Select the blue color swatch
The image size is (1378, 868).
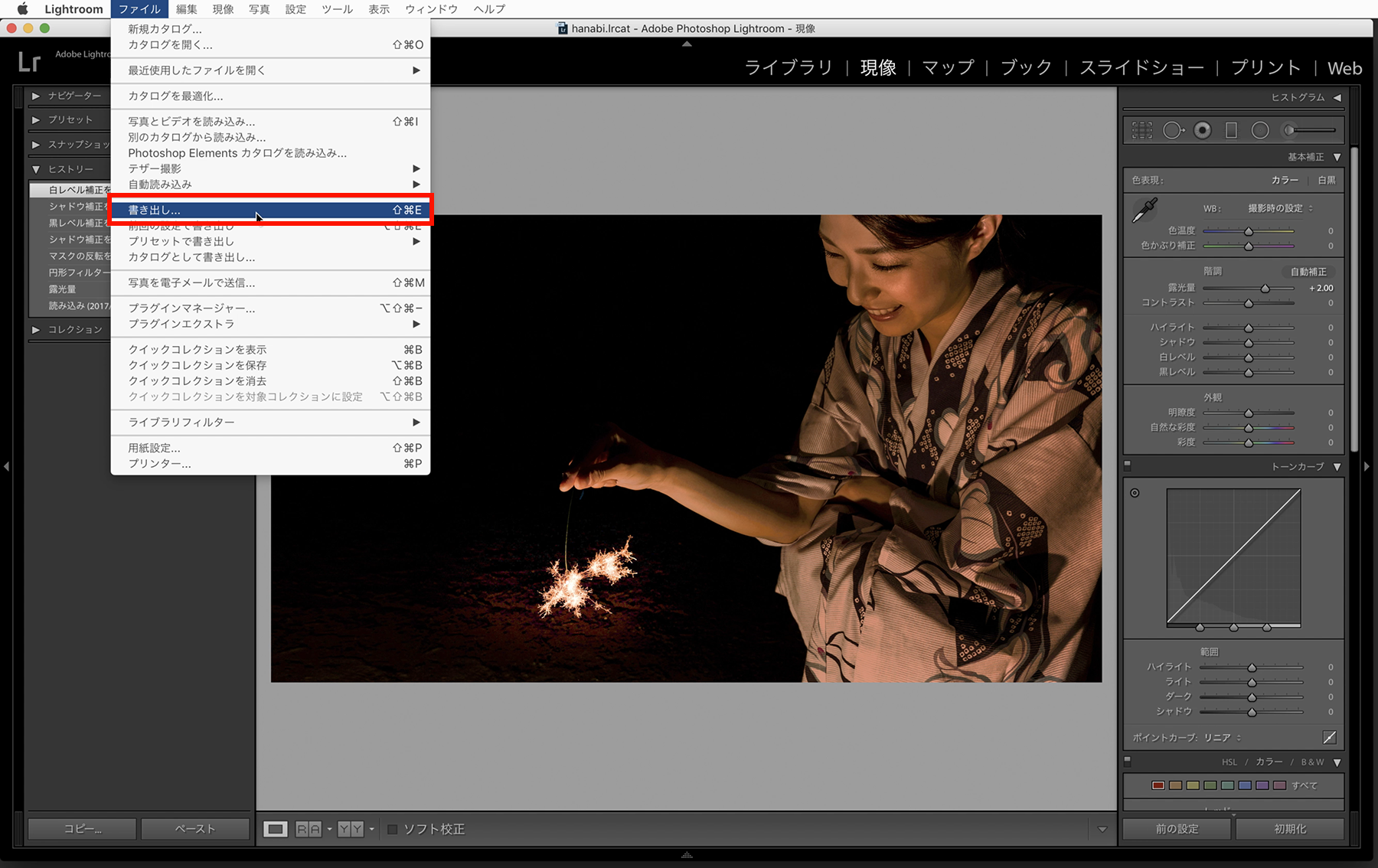click(x=1245, y=785)
